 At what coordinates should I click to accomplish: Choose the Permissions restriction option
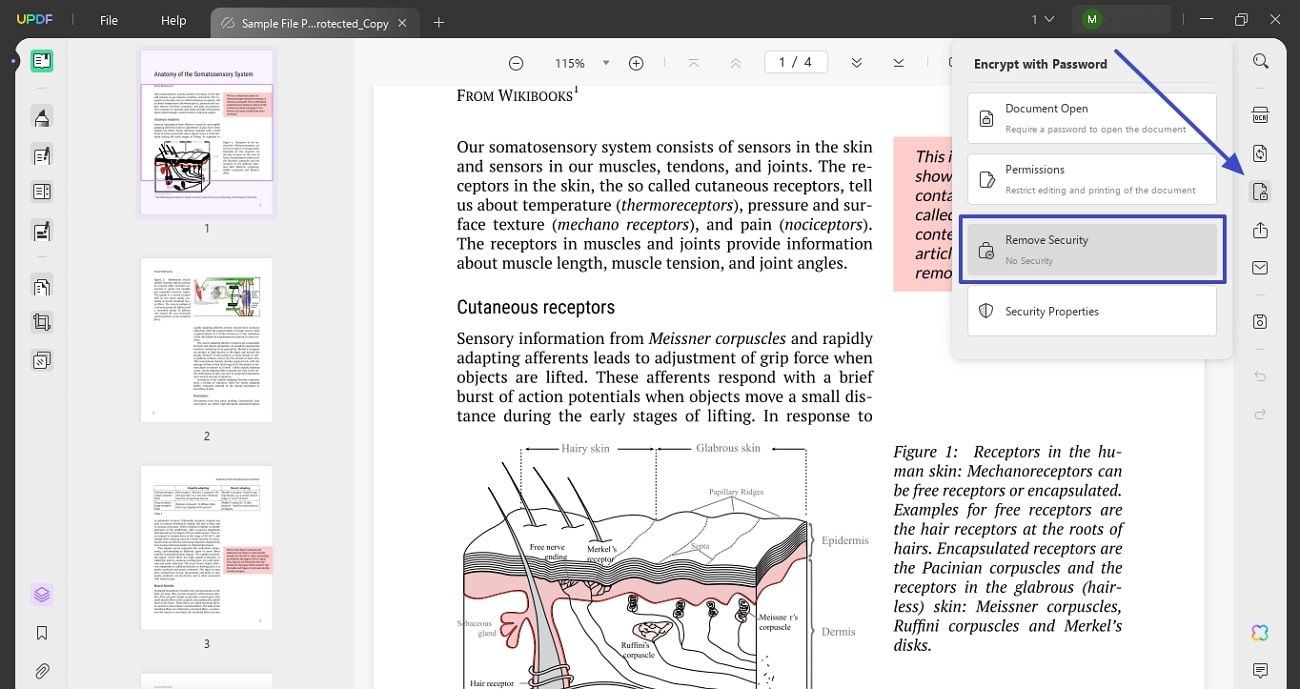point(1091,179)
